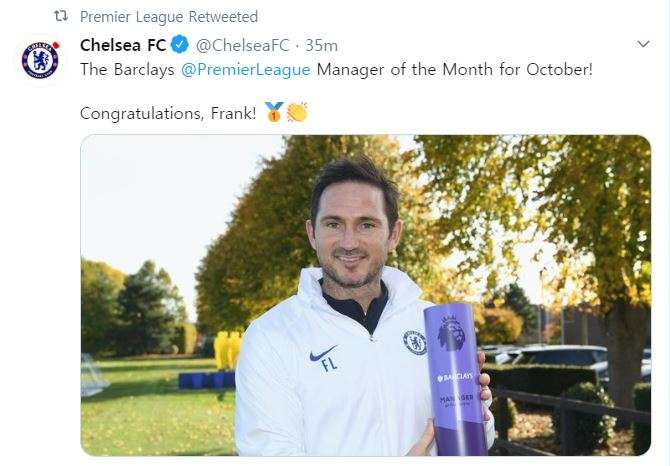This screenshot has height=466, width=670.
Task: Click the Nike swoosh on the jacket
Action: pos(323,353)
